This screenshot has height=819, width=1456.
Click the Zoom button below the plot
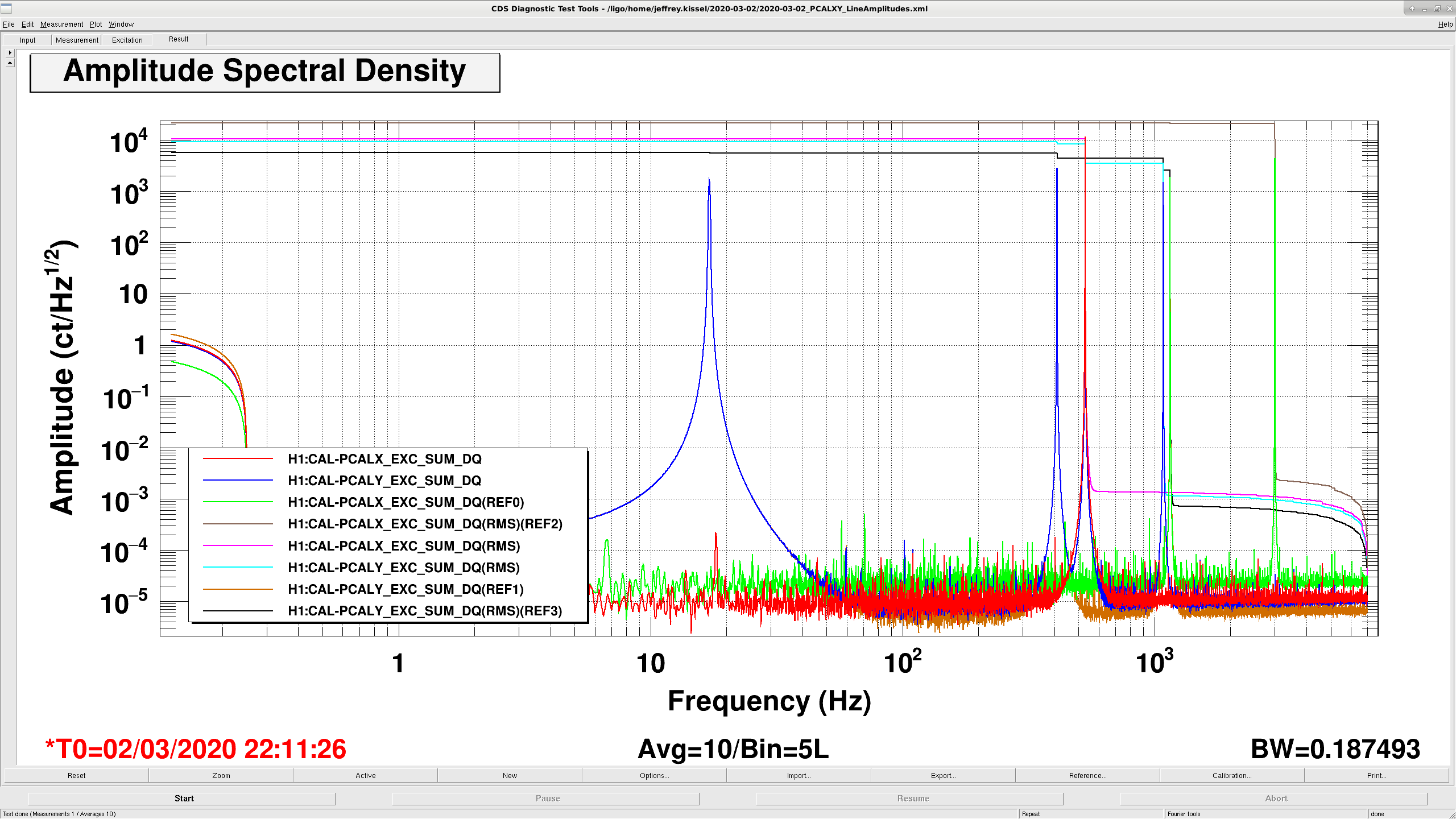click(221, 775)
